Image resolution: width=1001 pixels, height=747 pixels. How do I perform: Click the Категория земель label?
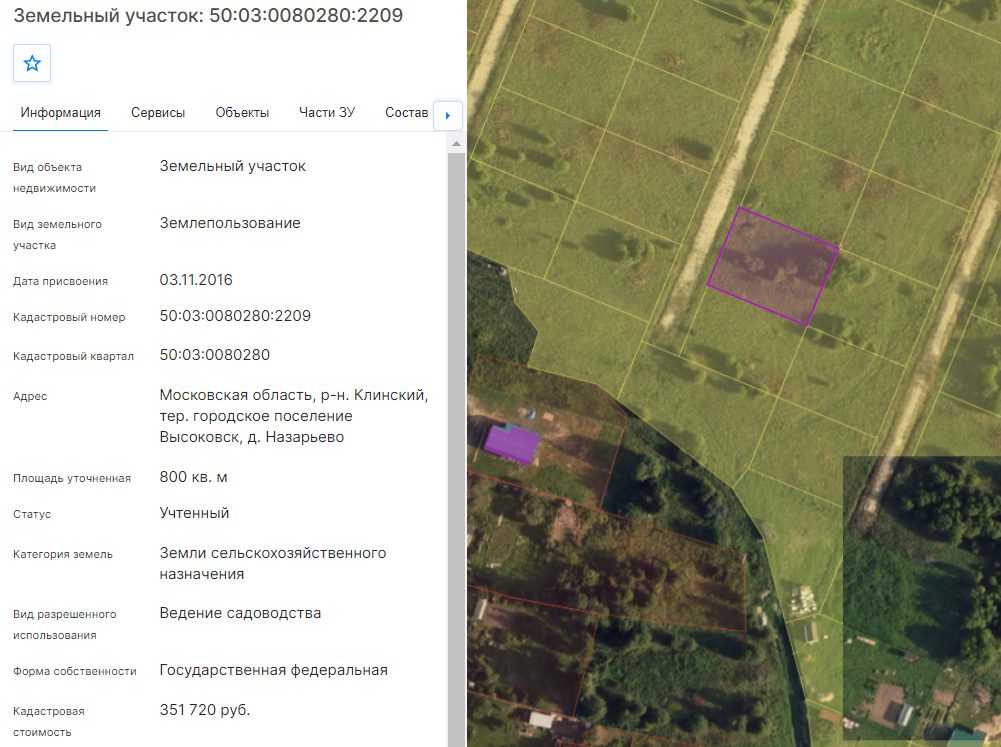coord(63,555)
